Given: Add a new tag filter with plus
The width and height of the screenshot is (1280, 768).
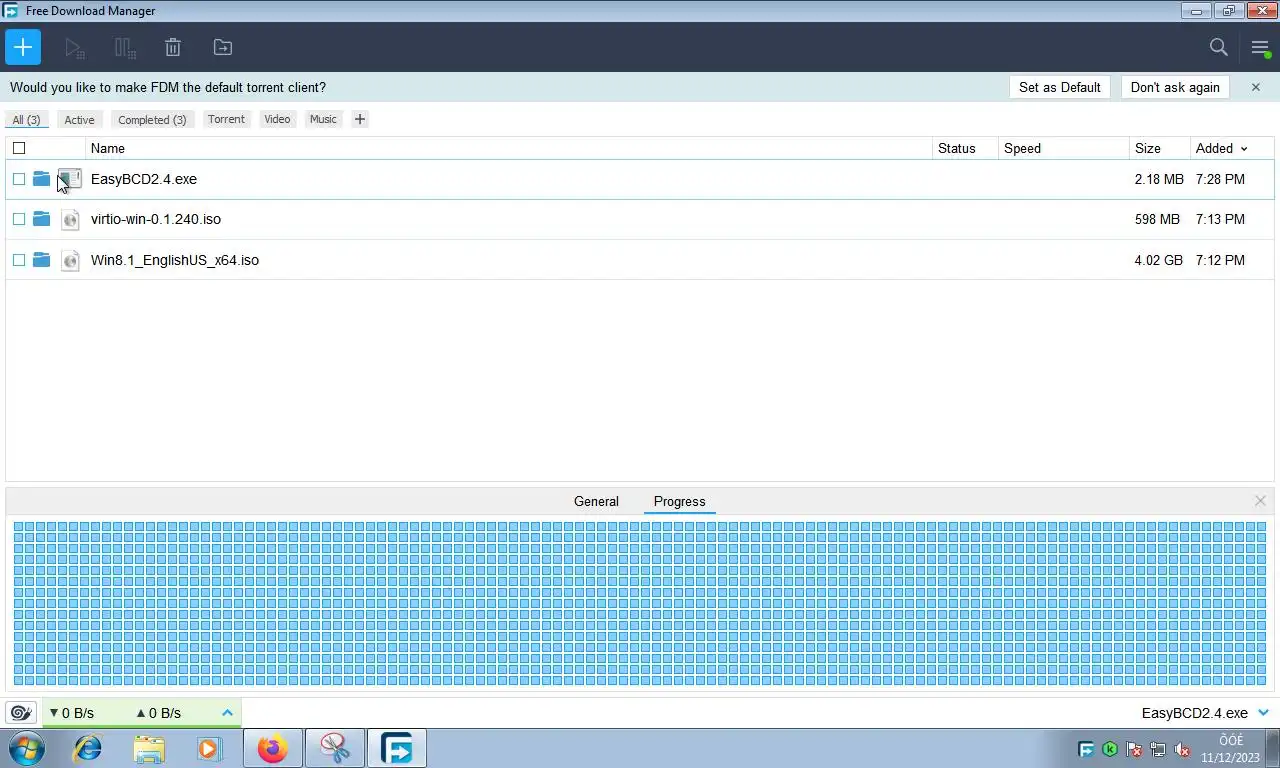Looking at the screenshot, I should pyautogui.click(x=360, y=119).
